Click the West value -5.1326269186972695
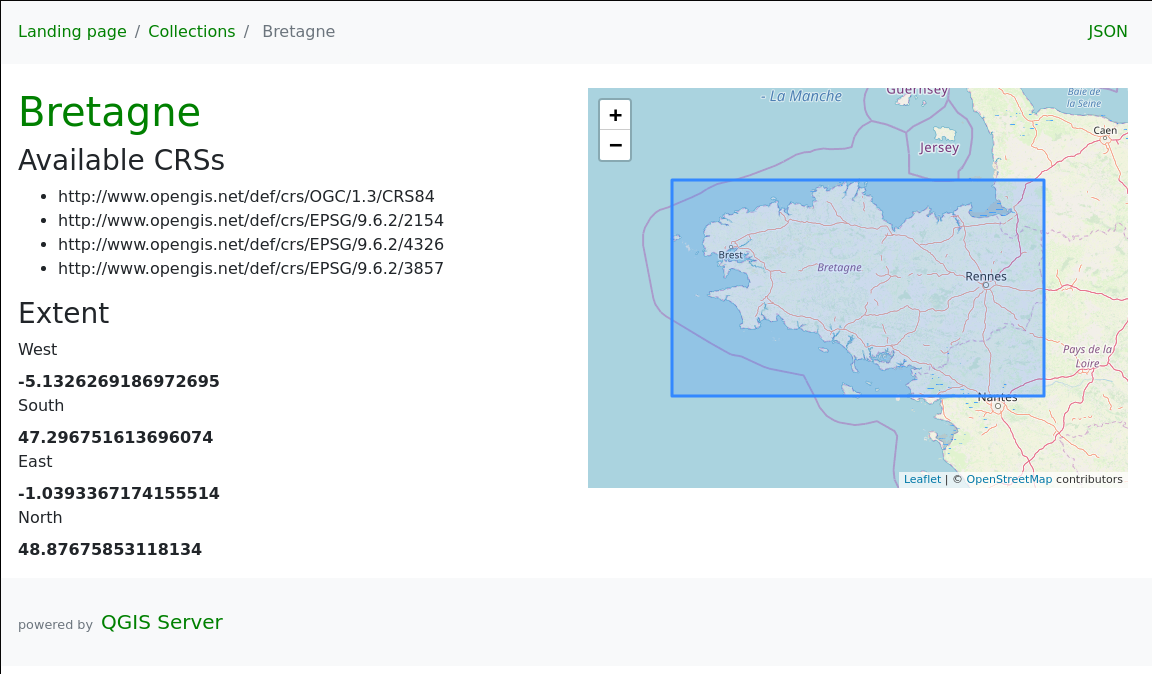This screenshot has width=1152, height=674. pyautogui.click(x=119, y=381)
